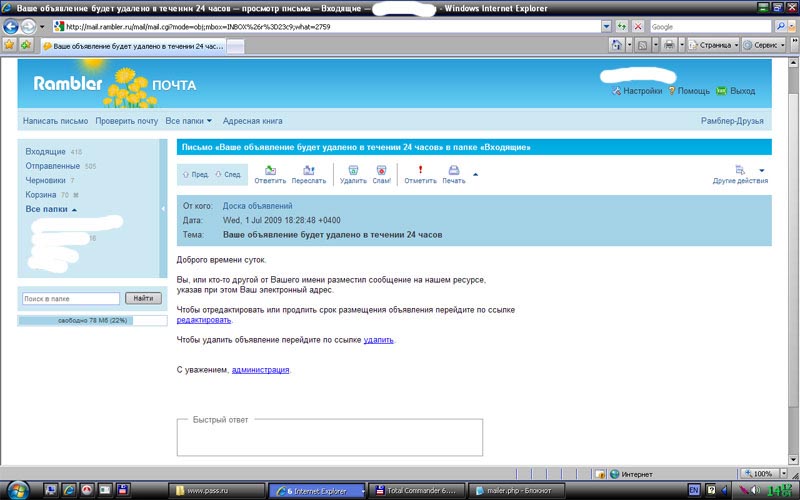Viewport: 800px width, 500px height.
Task: Click Выход to log out
Action: click(x=736, y=91)
